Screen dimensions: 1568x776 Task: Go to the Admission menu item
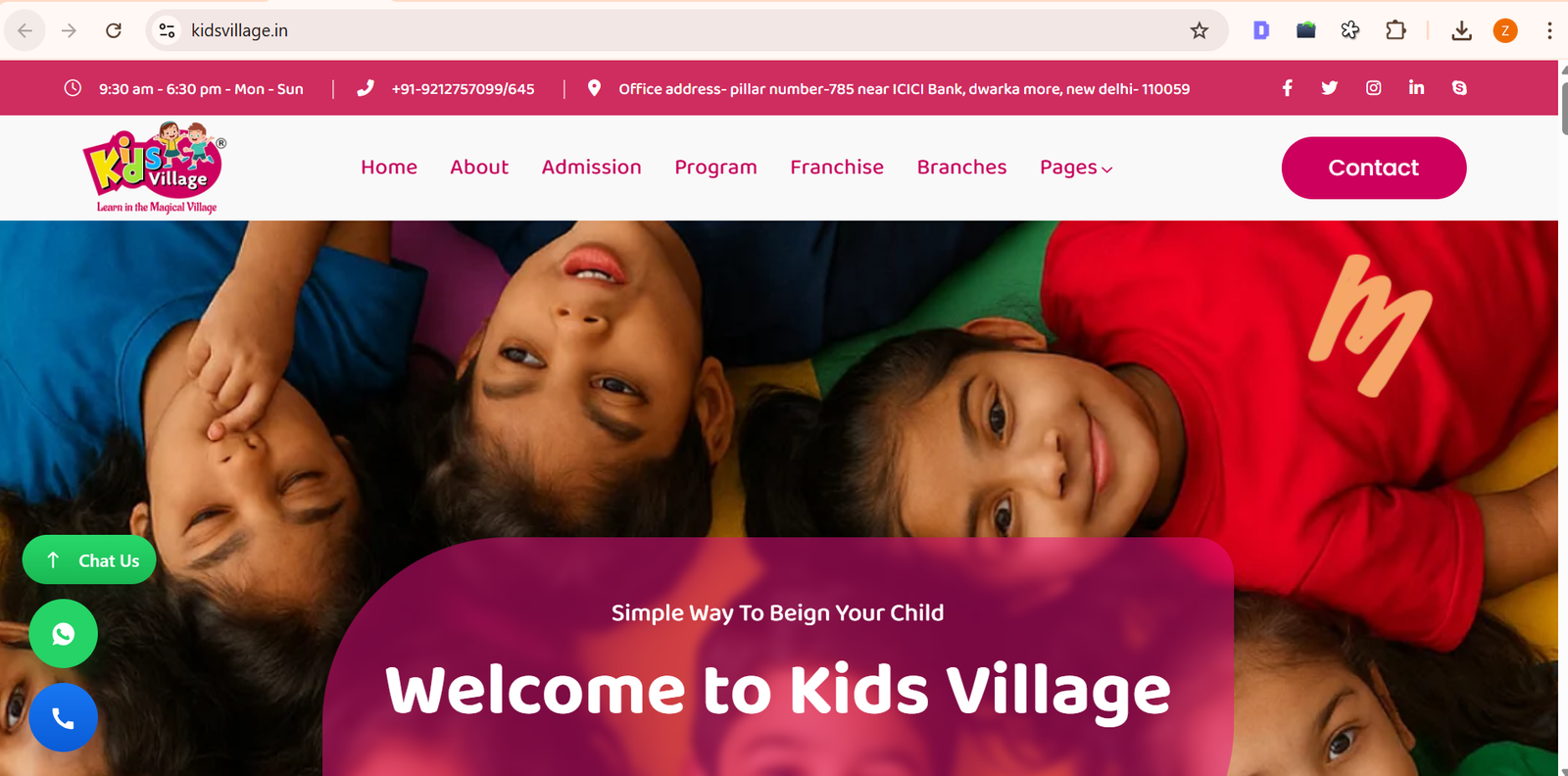click(x=592, y=168)
